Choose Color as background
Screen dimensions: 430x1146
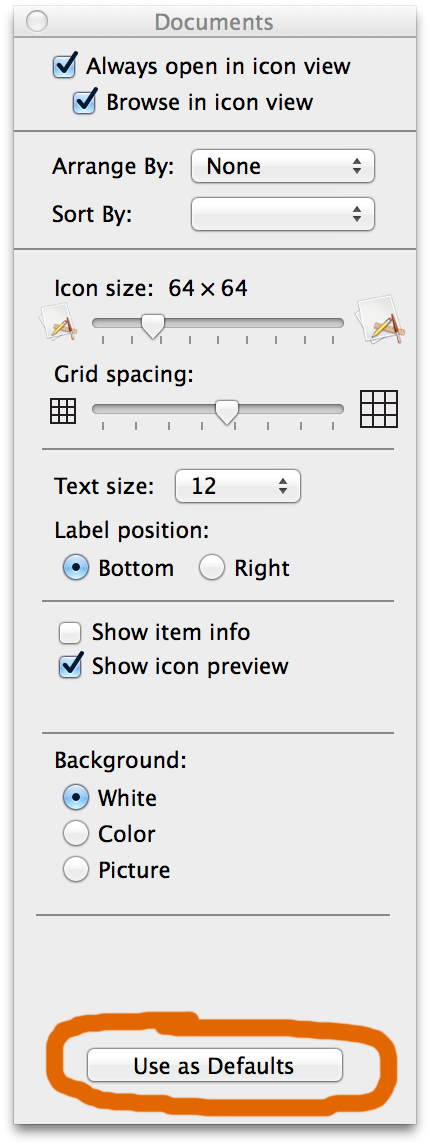click(x=76, y=834)
